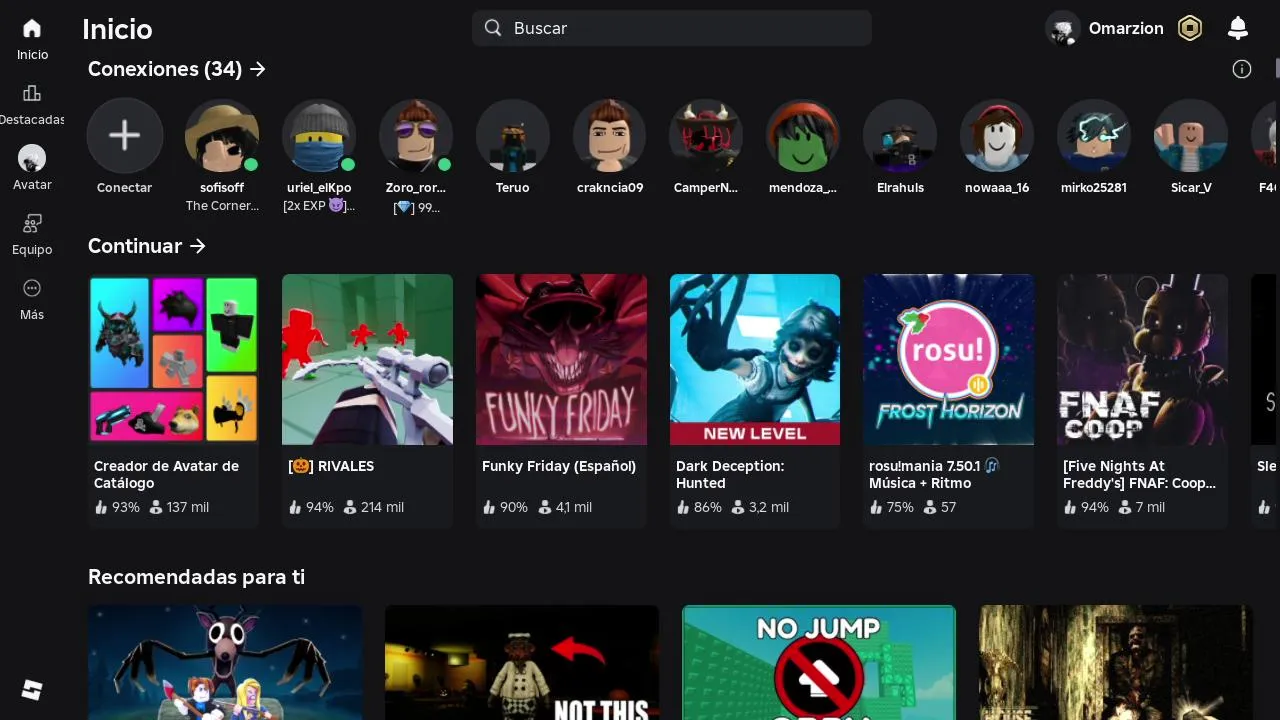The image size is (1280, 720).
Task: Open the Funky Friday game thumbnail
Action: tap(561, 360)
